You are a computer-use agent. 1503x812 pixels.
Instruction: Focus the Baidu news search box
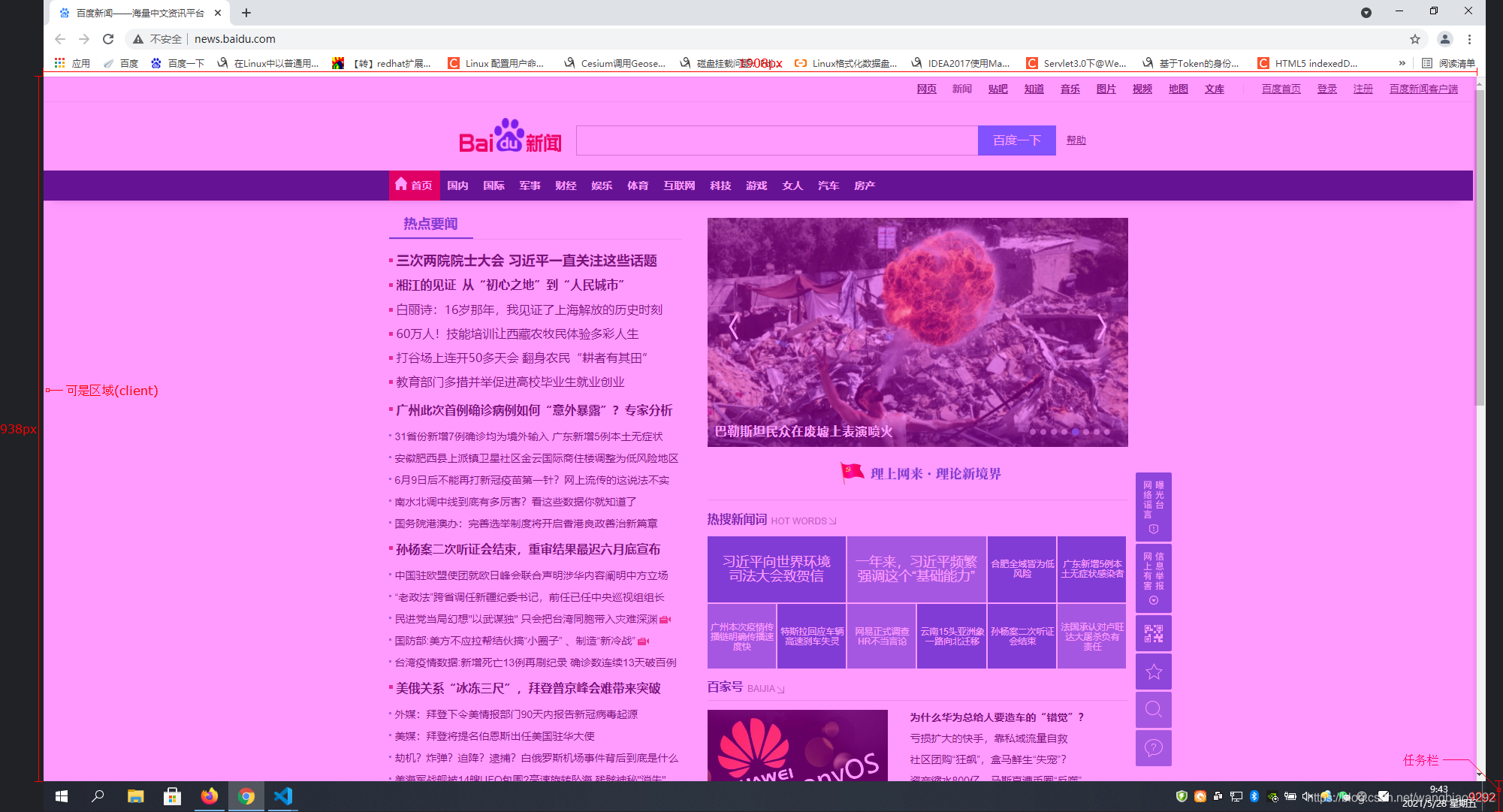click(x=777, y=140)
